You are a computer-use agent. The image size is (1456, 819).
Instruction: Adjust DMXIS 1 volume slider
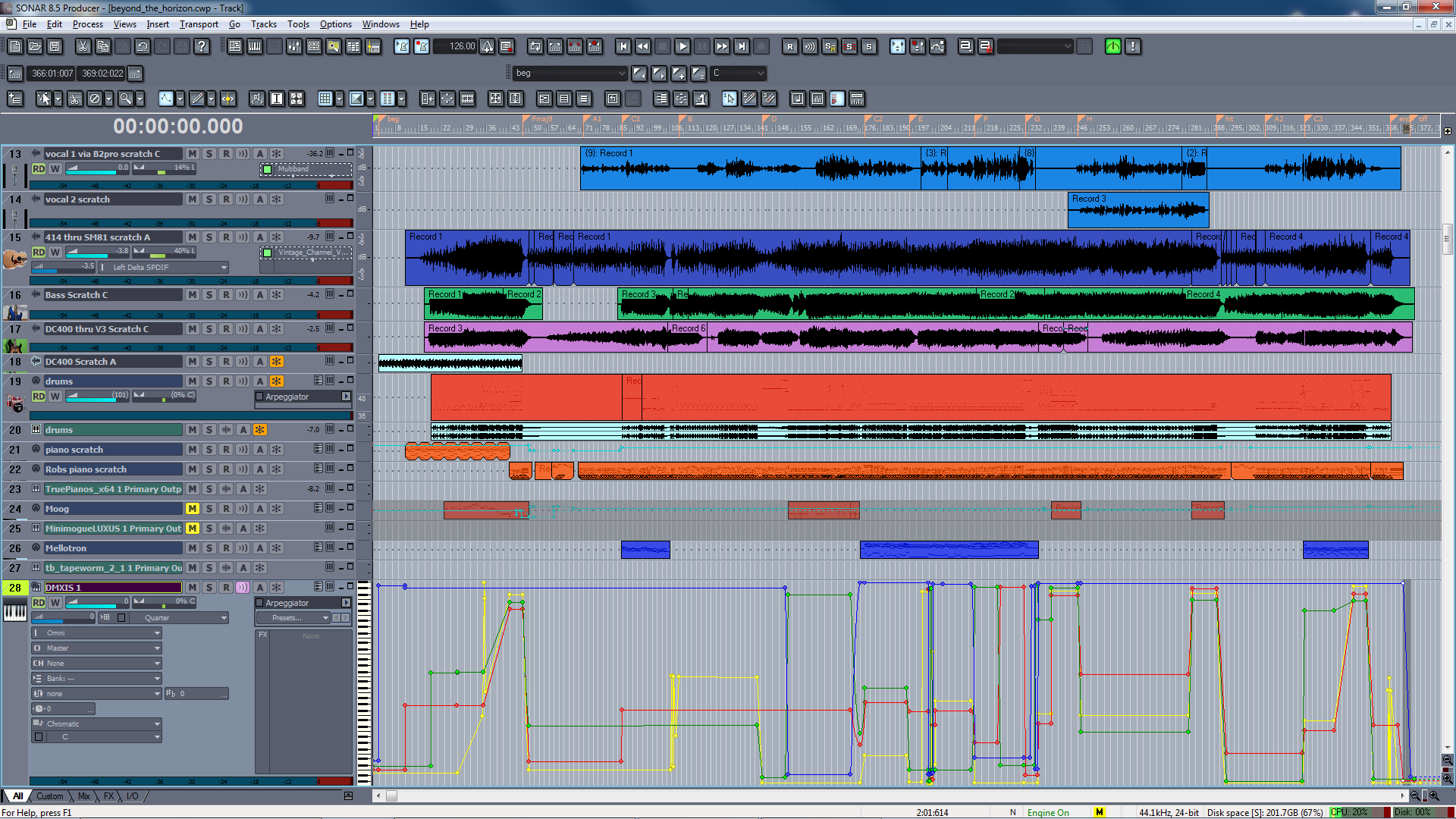[x=97, y=603]
